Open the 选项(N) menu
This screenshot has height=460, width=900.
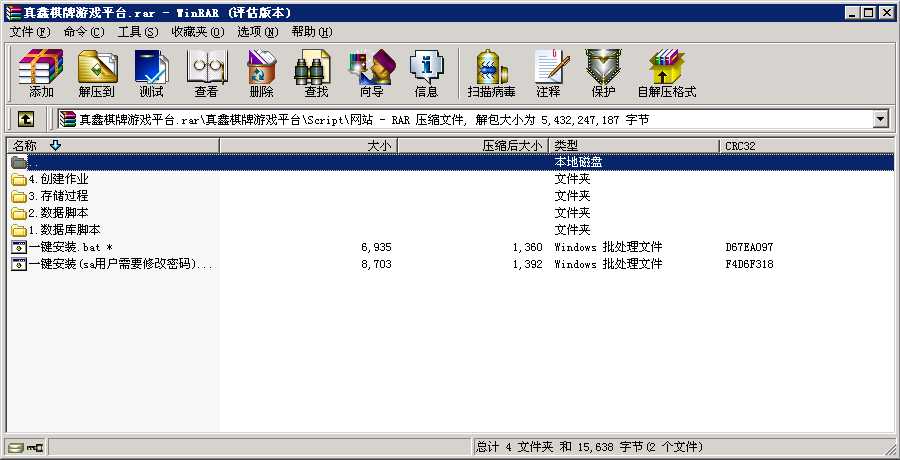tap(258, 32)
